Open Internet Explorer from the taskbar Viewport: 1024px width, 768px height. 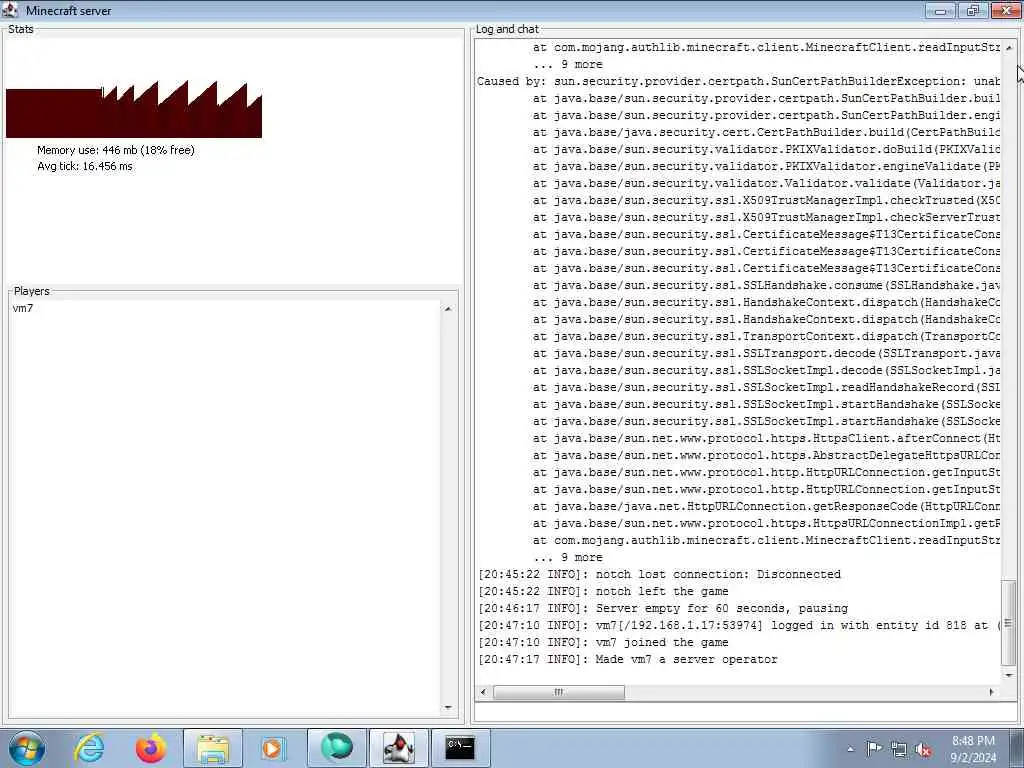tap(89, 748)
